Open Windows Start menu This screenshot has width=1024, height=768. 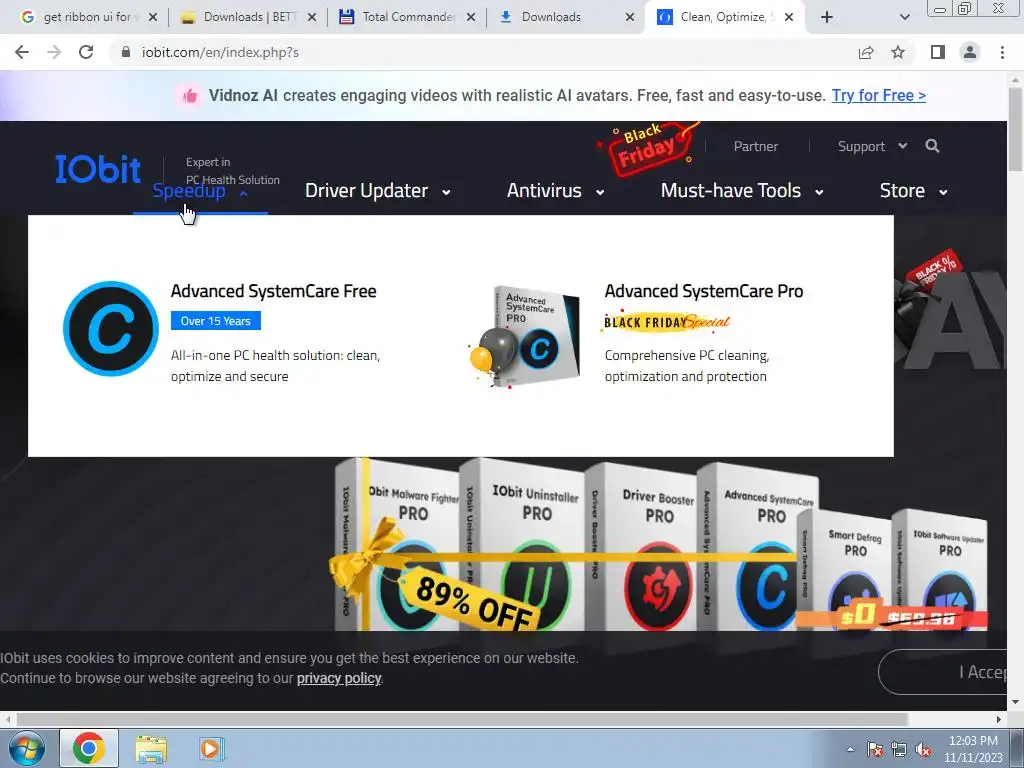tap(26, 748)
